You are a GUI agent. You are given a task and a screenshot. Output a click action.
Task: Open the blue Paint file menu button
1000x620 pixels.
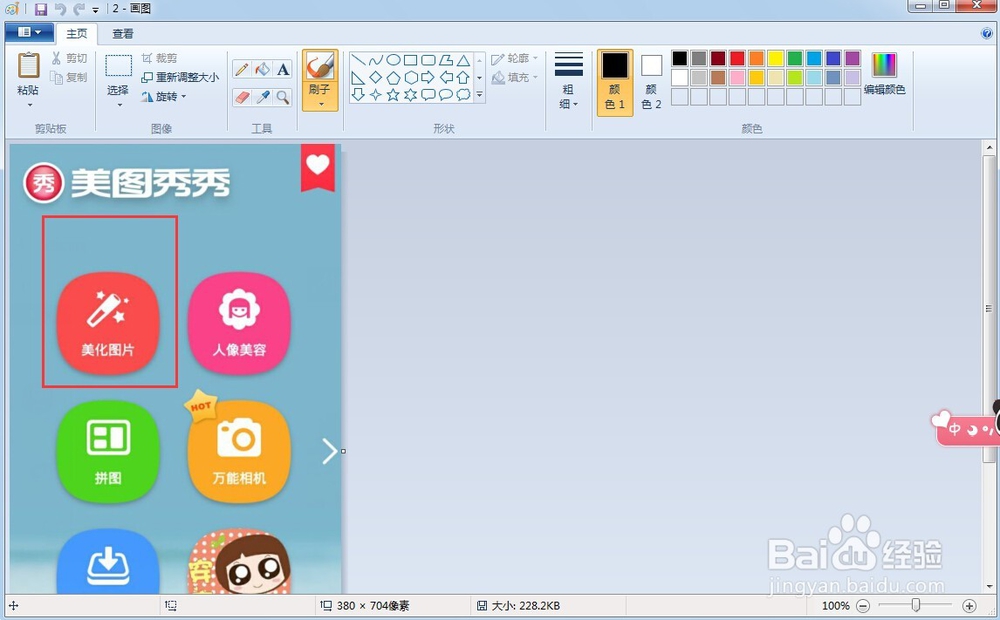click(x=29, y=32)
